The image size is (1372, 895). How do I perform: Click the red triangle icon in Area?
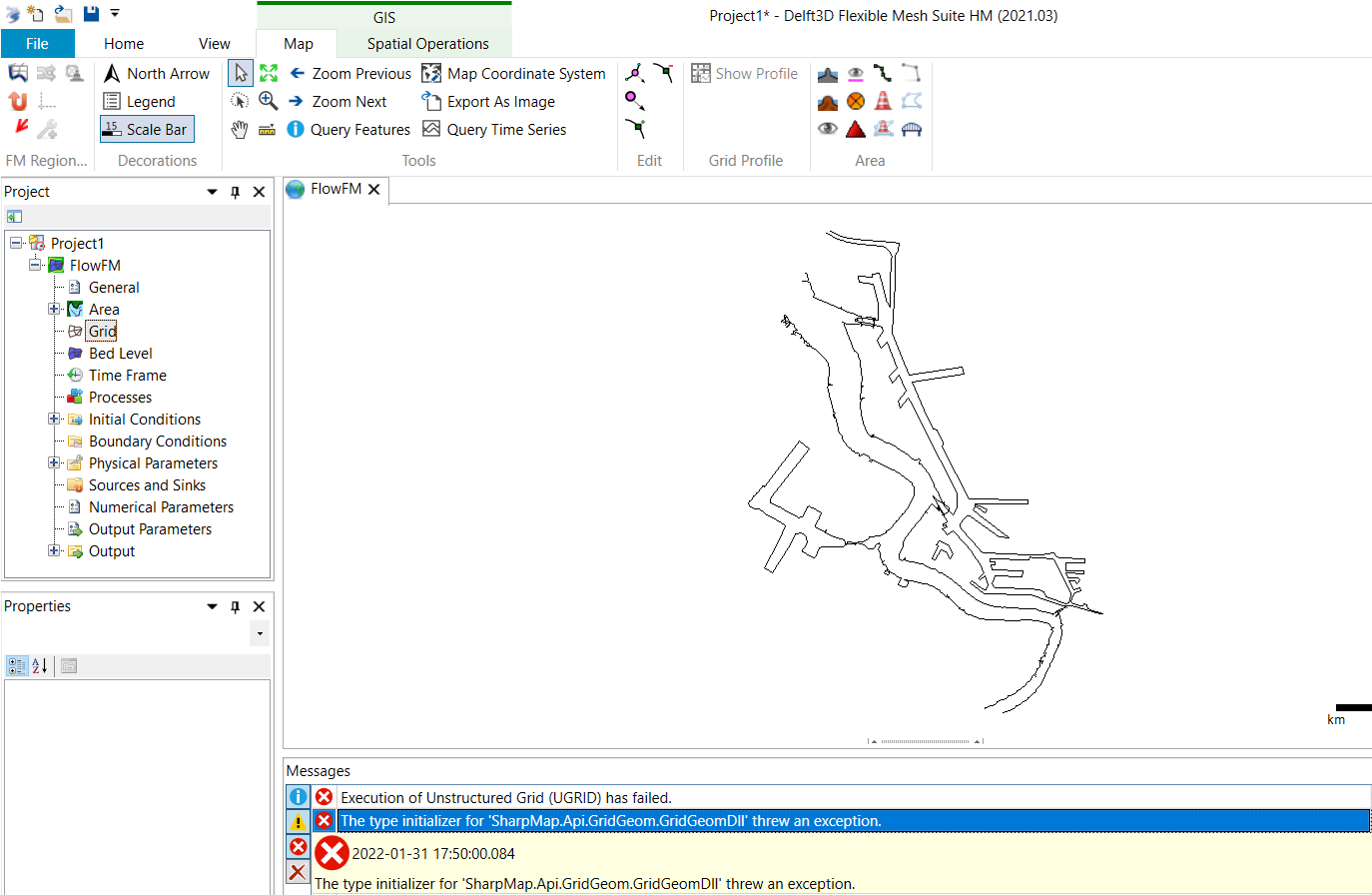856,129
